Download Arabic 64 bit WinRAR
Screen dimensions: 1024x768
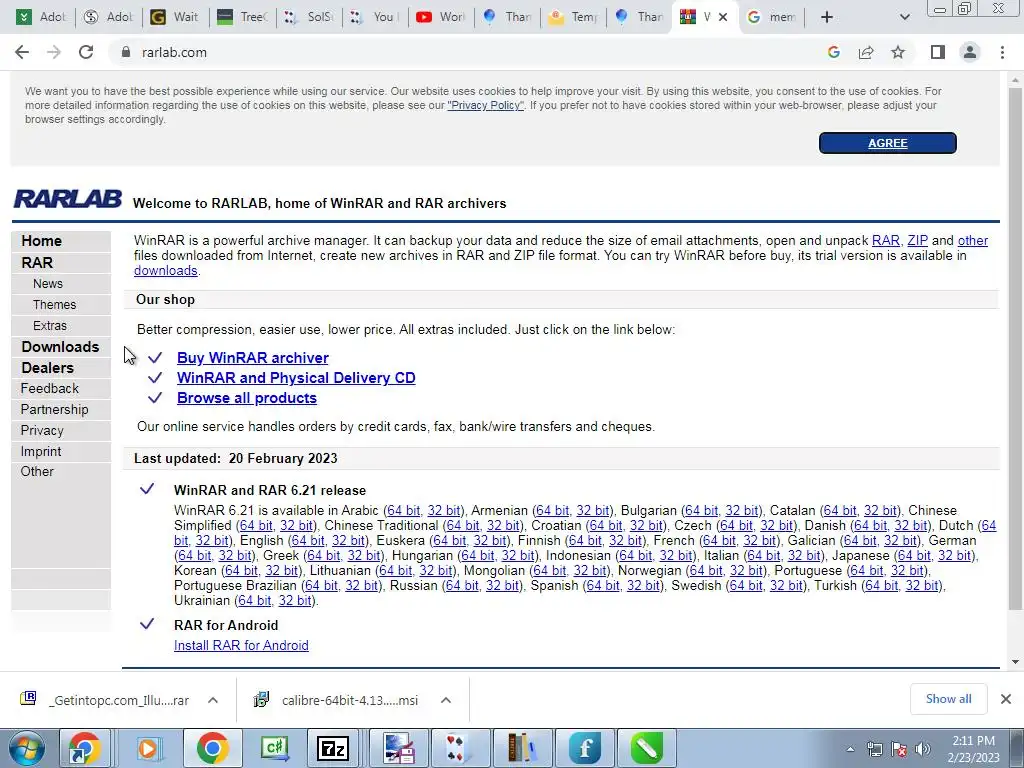[x=404, y=511]
